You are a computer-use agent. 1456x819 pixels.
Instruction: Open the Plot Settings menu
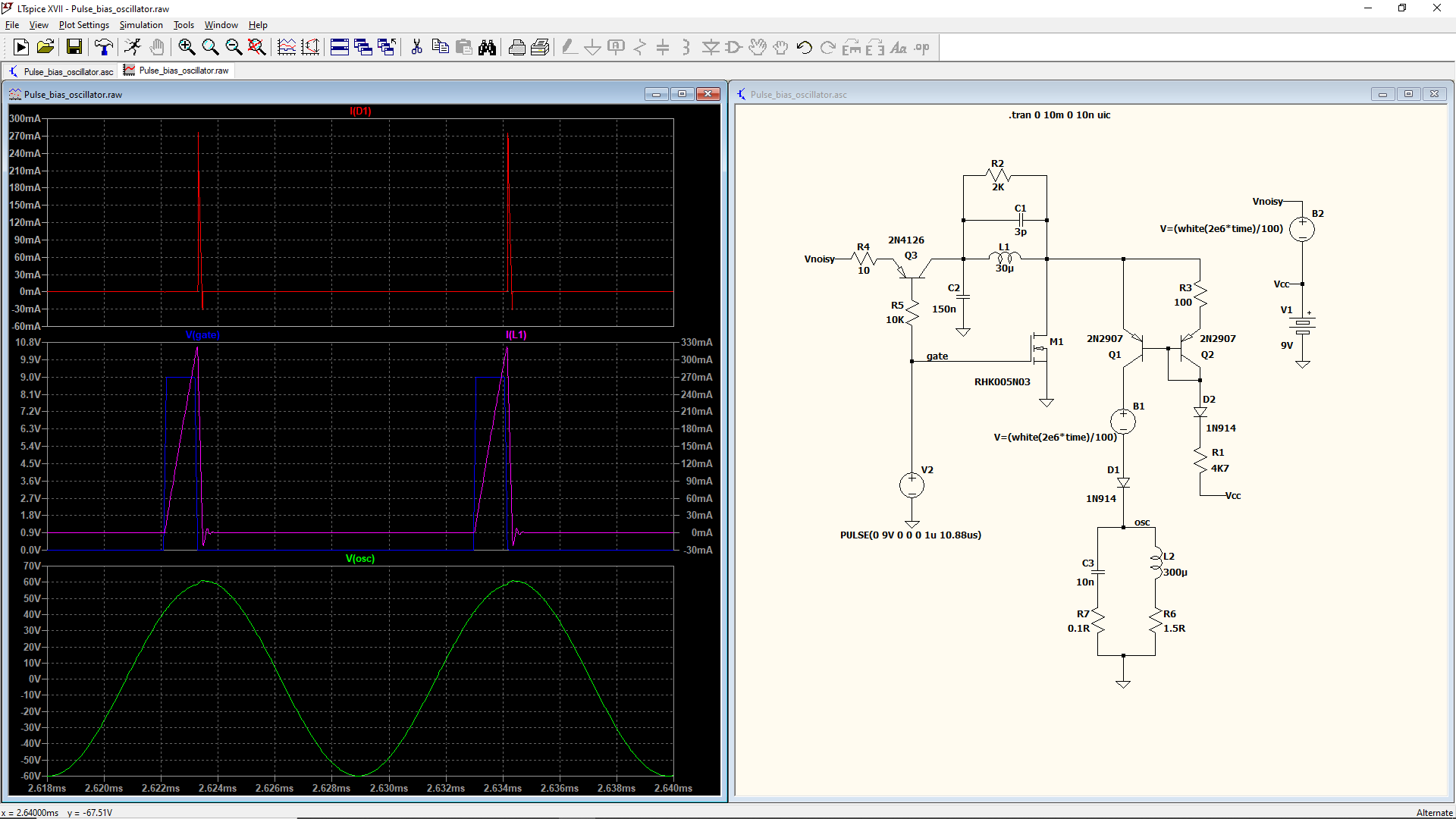(x=83, y=25)
